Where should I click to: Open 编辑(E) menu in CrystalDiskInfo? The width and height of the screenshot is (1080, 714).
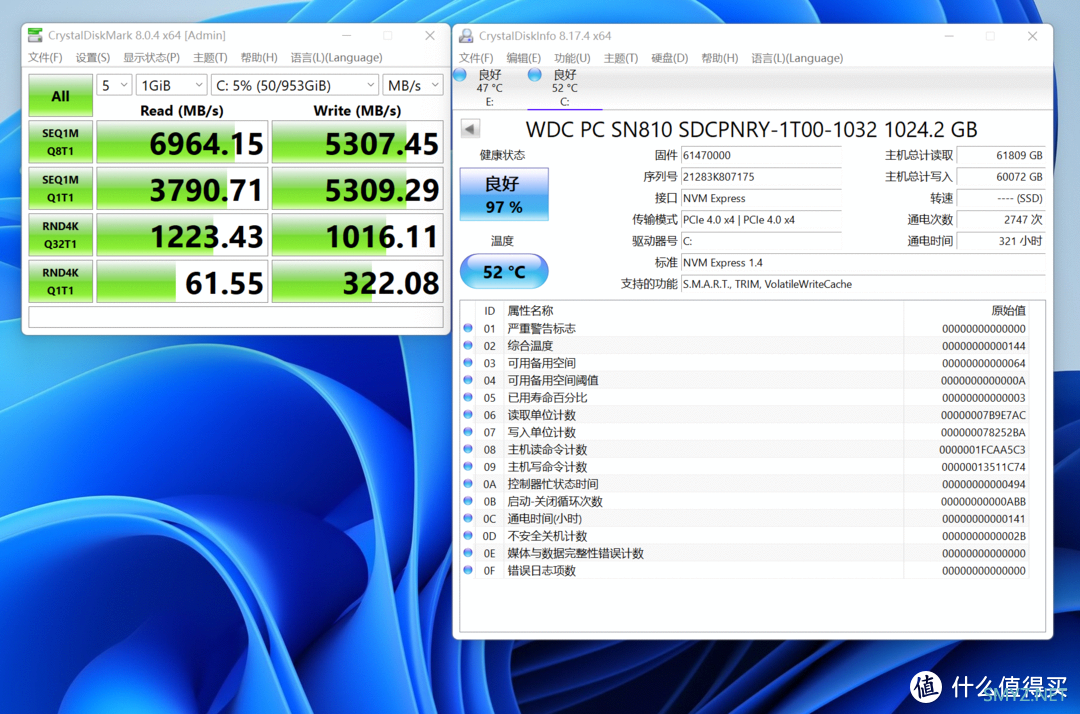pos(523,58)
